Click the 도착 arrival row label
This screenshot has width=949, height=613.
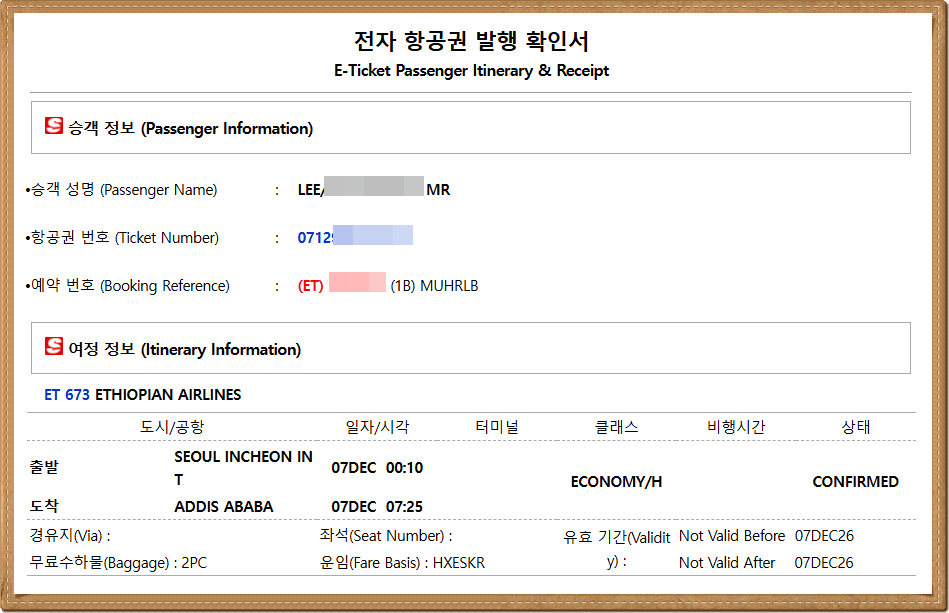point(44,506)
